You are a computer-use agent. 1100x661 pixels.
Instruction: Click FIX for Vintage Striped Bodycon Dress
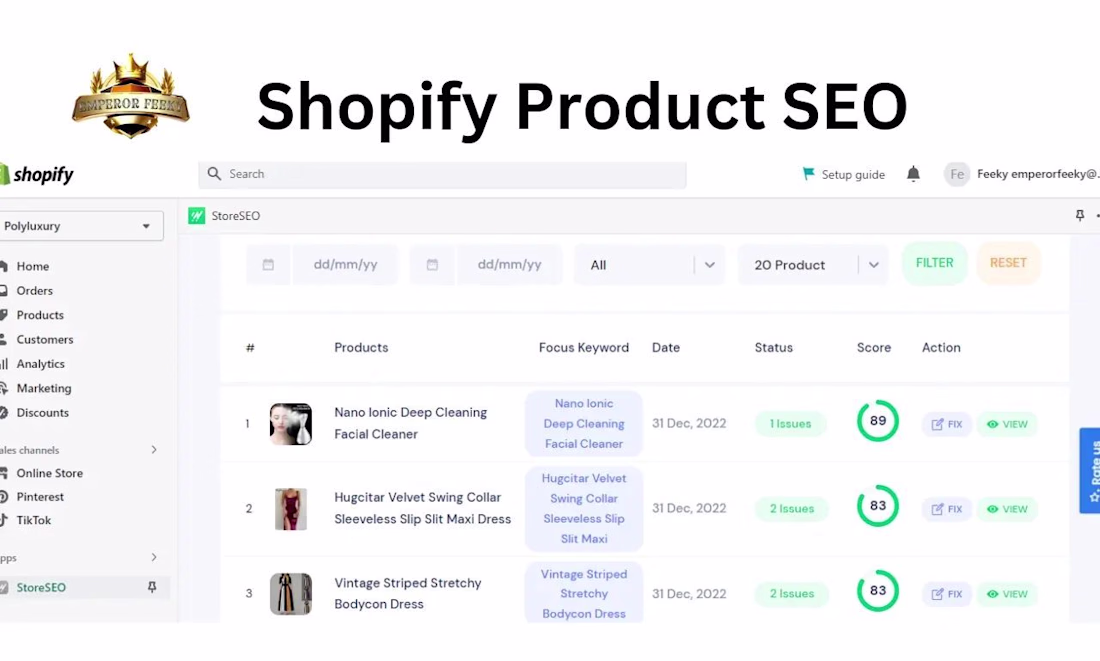(x=946, y=594)
